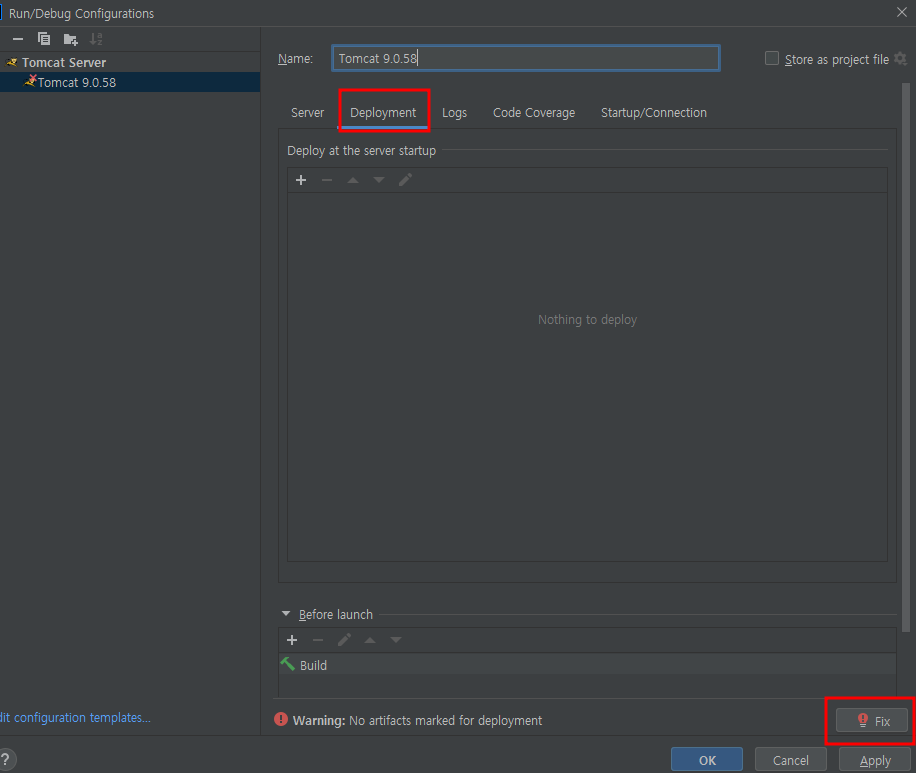Image resolution: width=916 pixels, height=773 pixels.
Task: Add a Before launch task
Action: pyautogui.click(x=292, y=640)
